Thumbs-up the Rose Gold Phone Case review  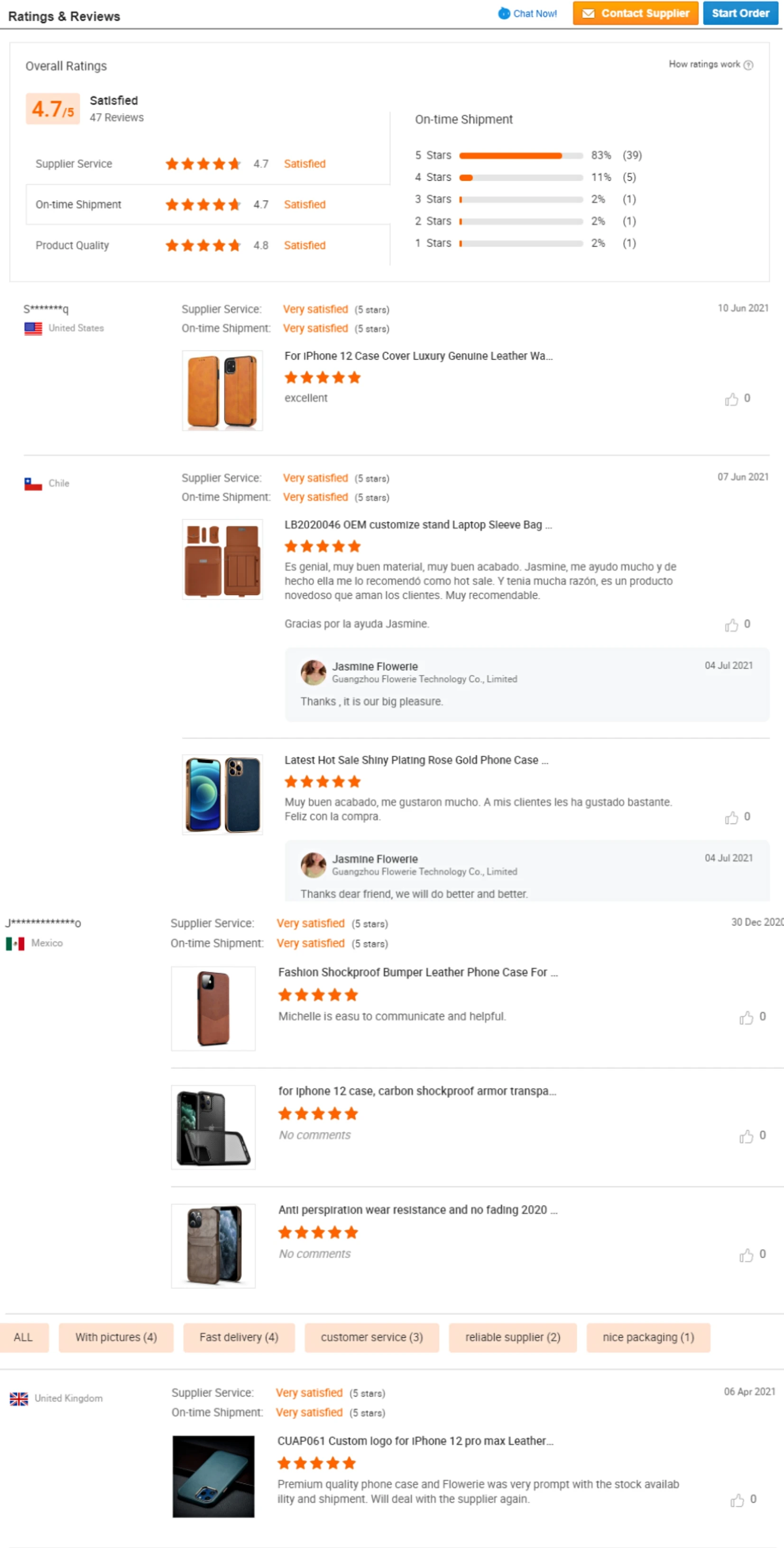click(731, 817)
